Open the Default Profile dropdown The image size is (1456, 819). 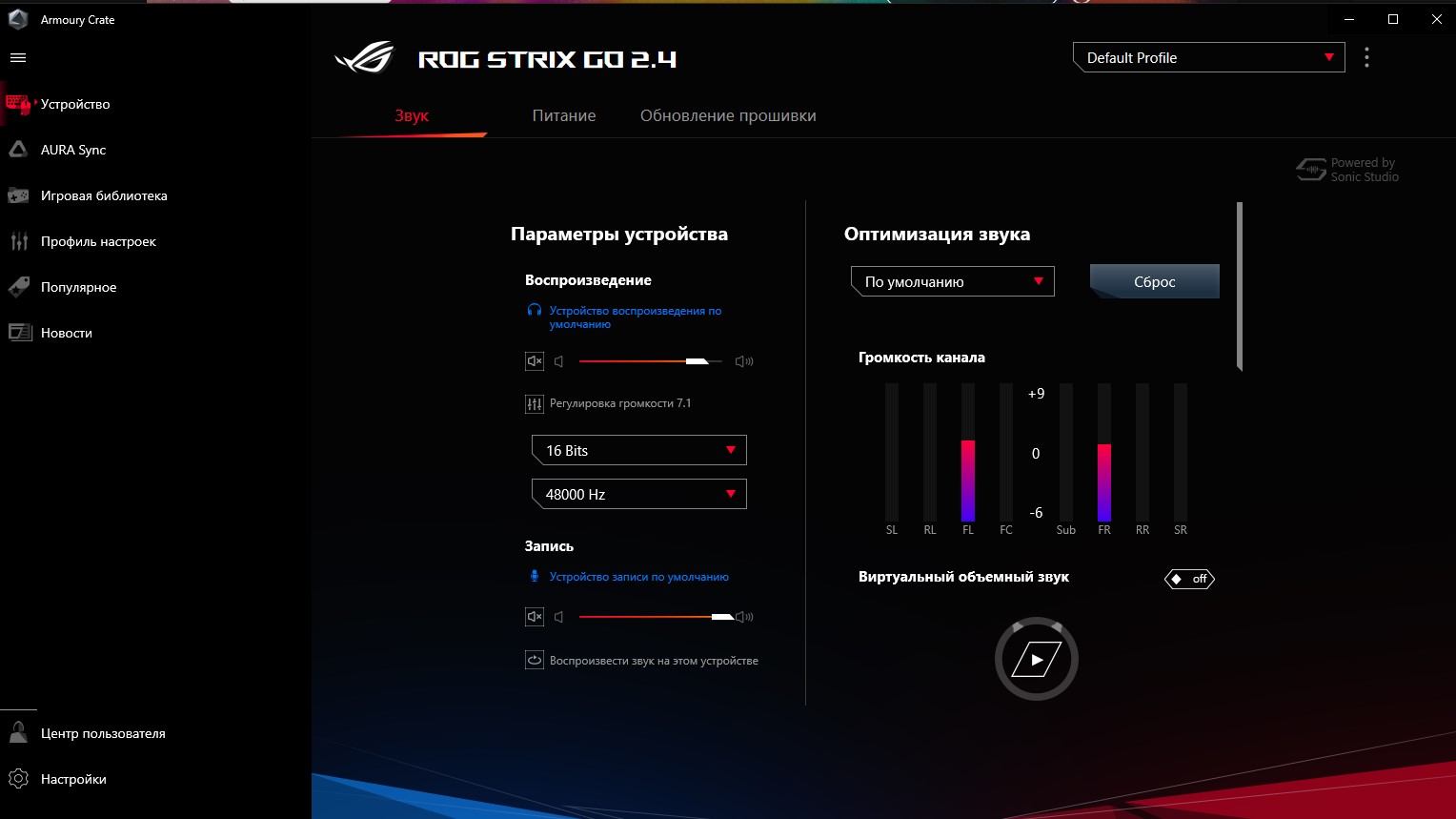pyautogui.click(x=1209, y=57)
